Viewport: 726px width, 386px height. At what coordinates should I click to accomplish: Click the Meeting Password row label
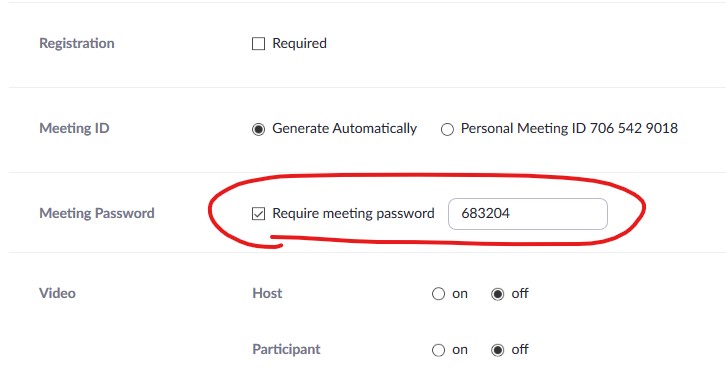pyautogui.click(x=97, y=213)
